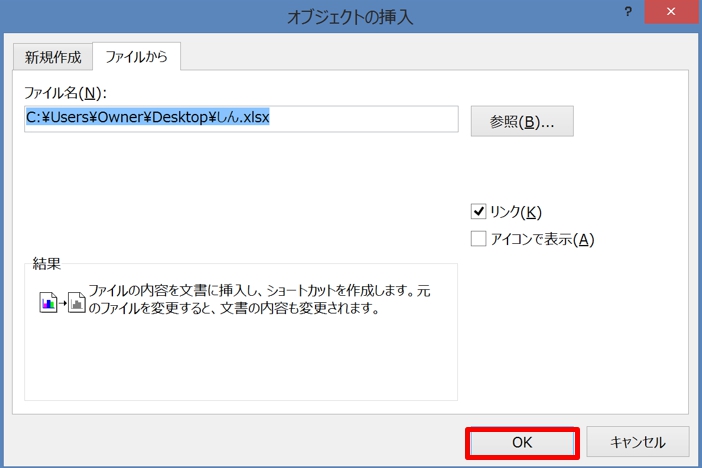Select the ファイルから tab
This screenshot has height=468, width=702.
click(137, 56)
